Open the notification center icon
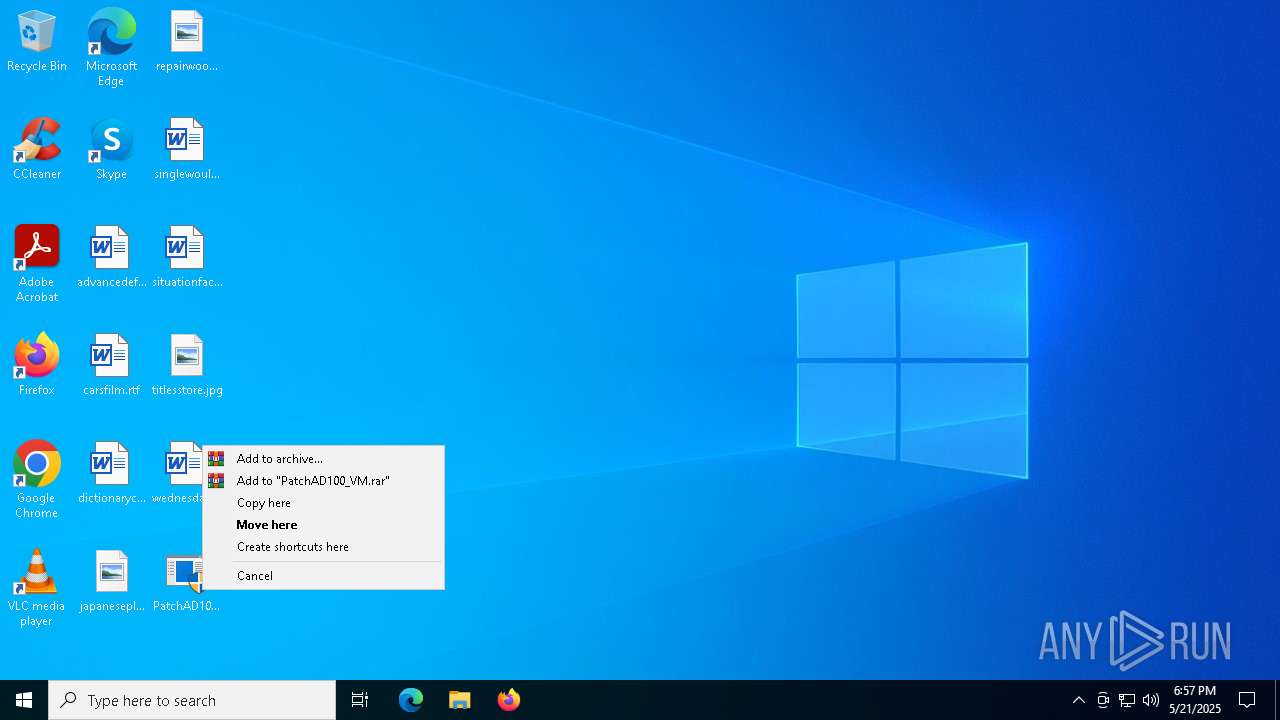1280x720 pixels. tap(1247, 700)
